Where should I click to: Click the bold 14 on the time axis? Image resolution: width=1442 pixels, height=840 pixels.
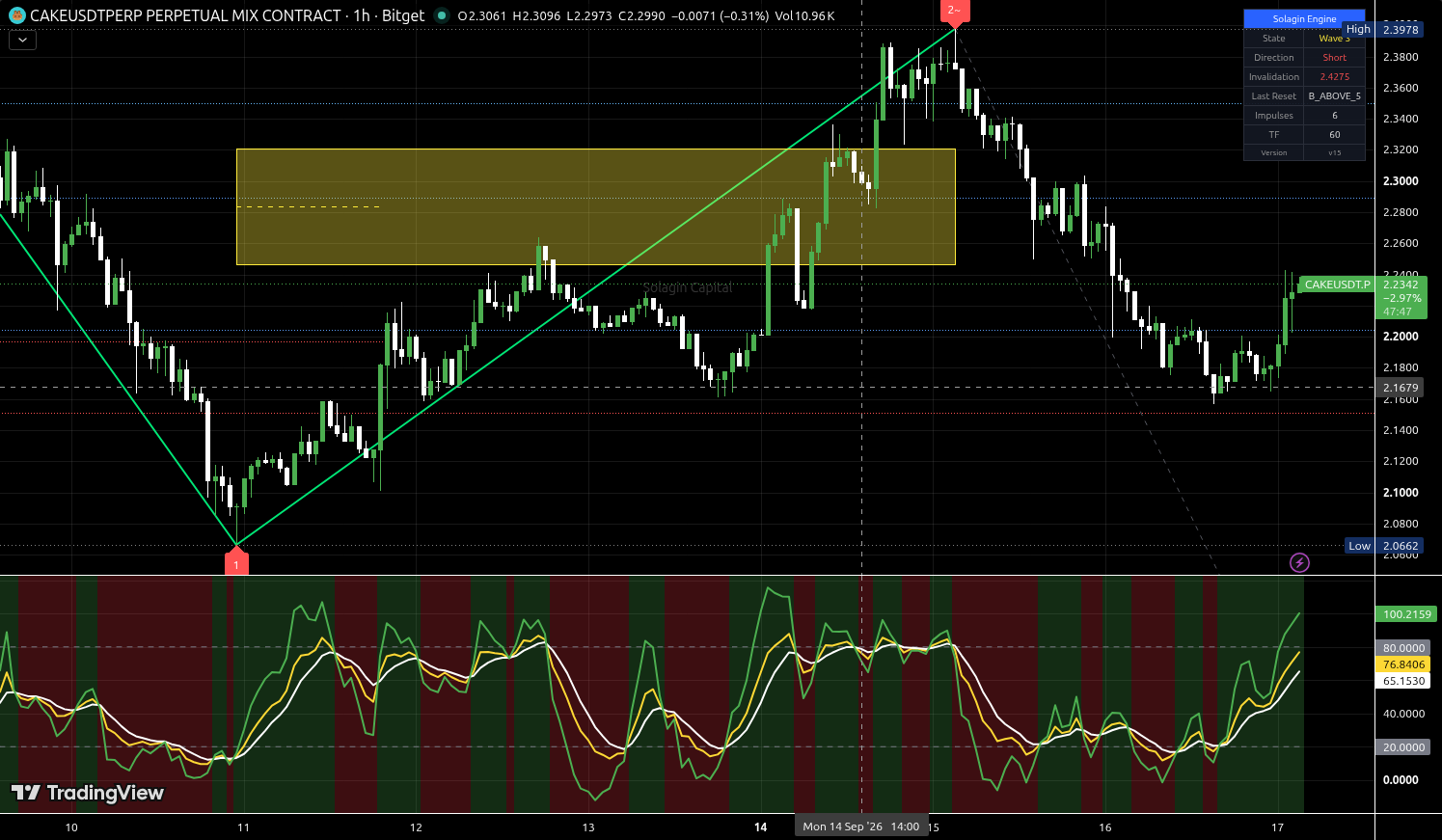tap(761, 827)
